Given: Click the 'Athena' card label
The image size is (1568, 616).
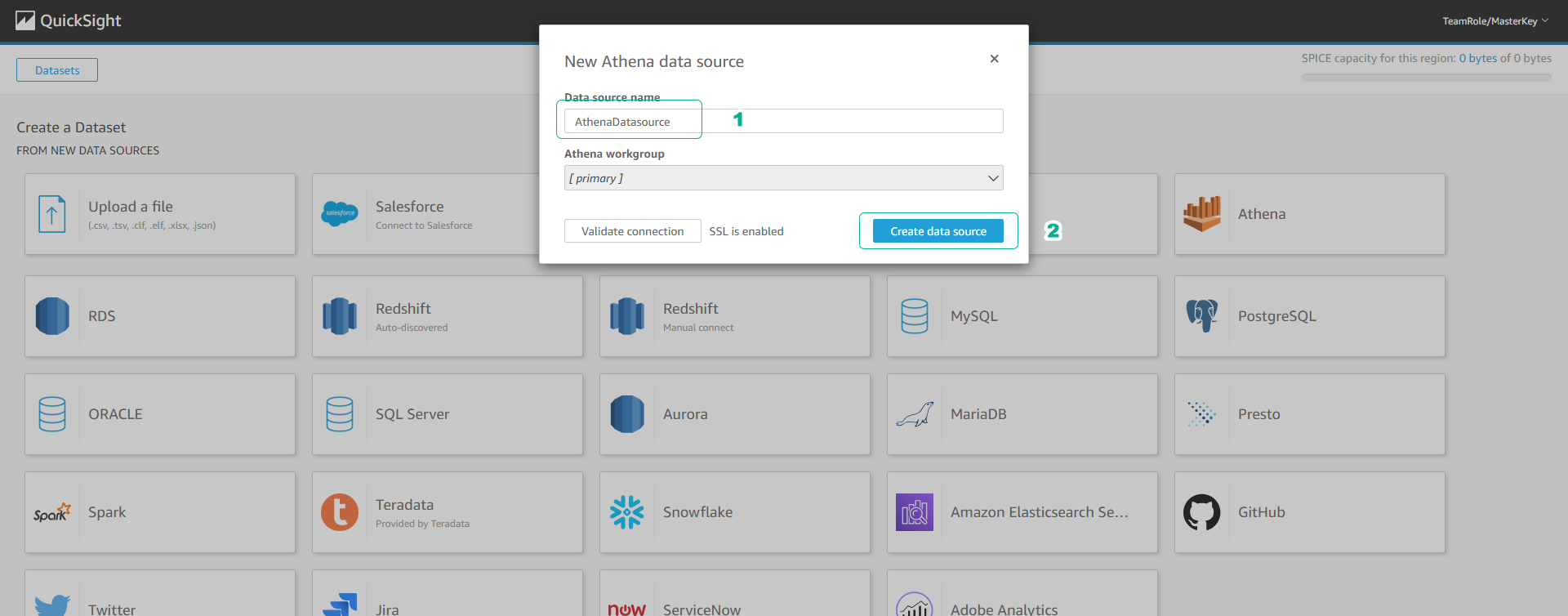Looking at the screenshot, I should [1262, 214].
